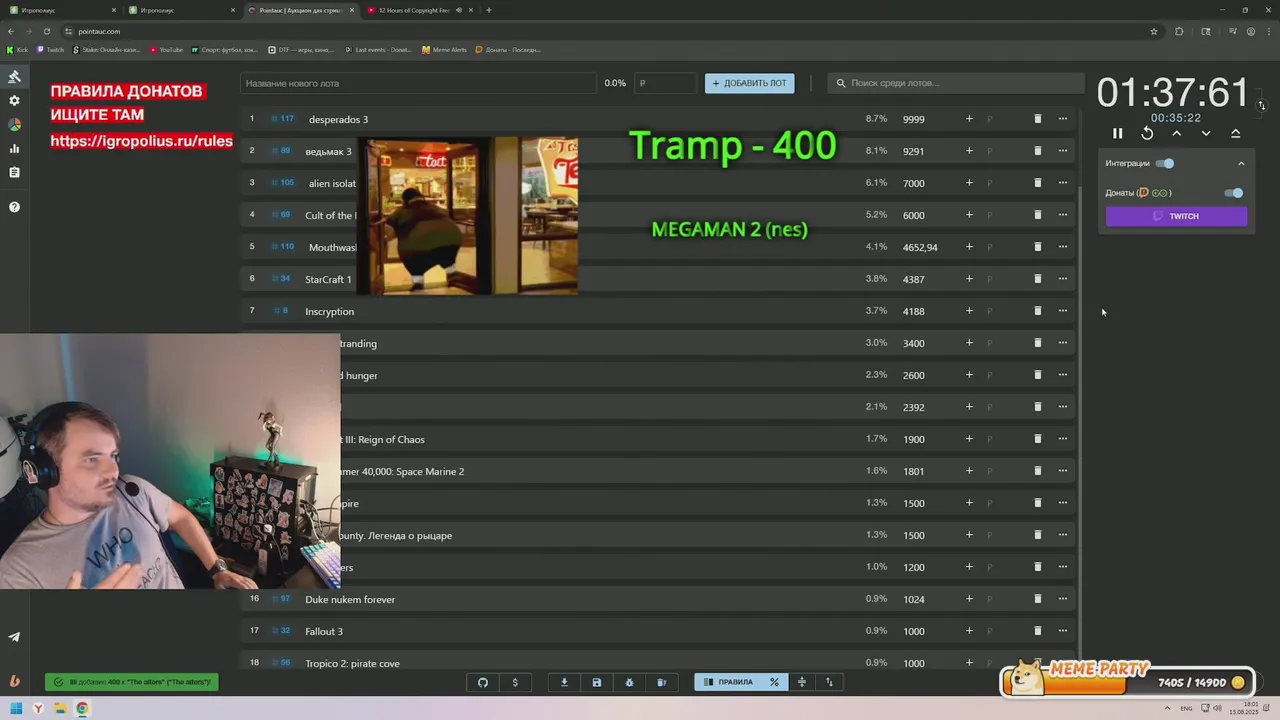
Task: Toggle the Интеграции switch
Action: [1165, 163]
